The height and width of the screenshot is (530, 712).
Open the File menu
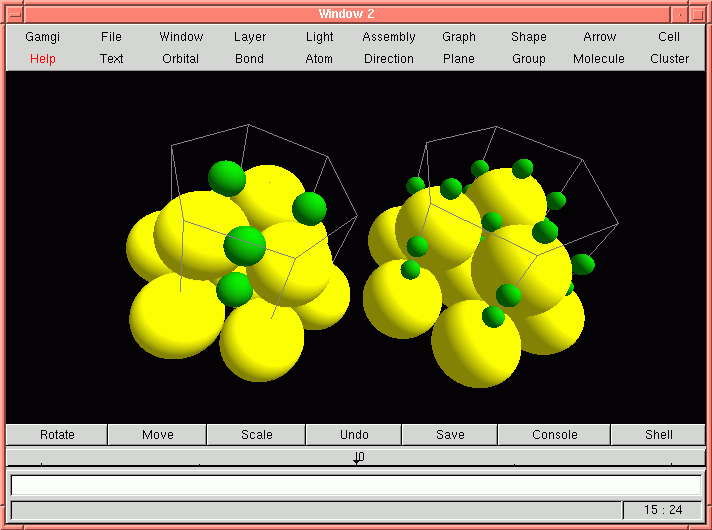click(111, 37)
